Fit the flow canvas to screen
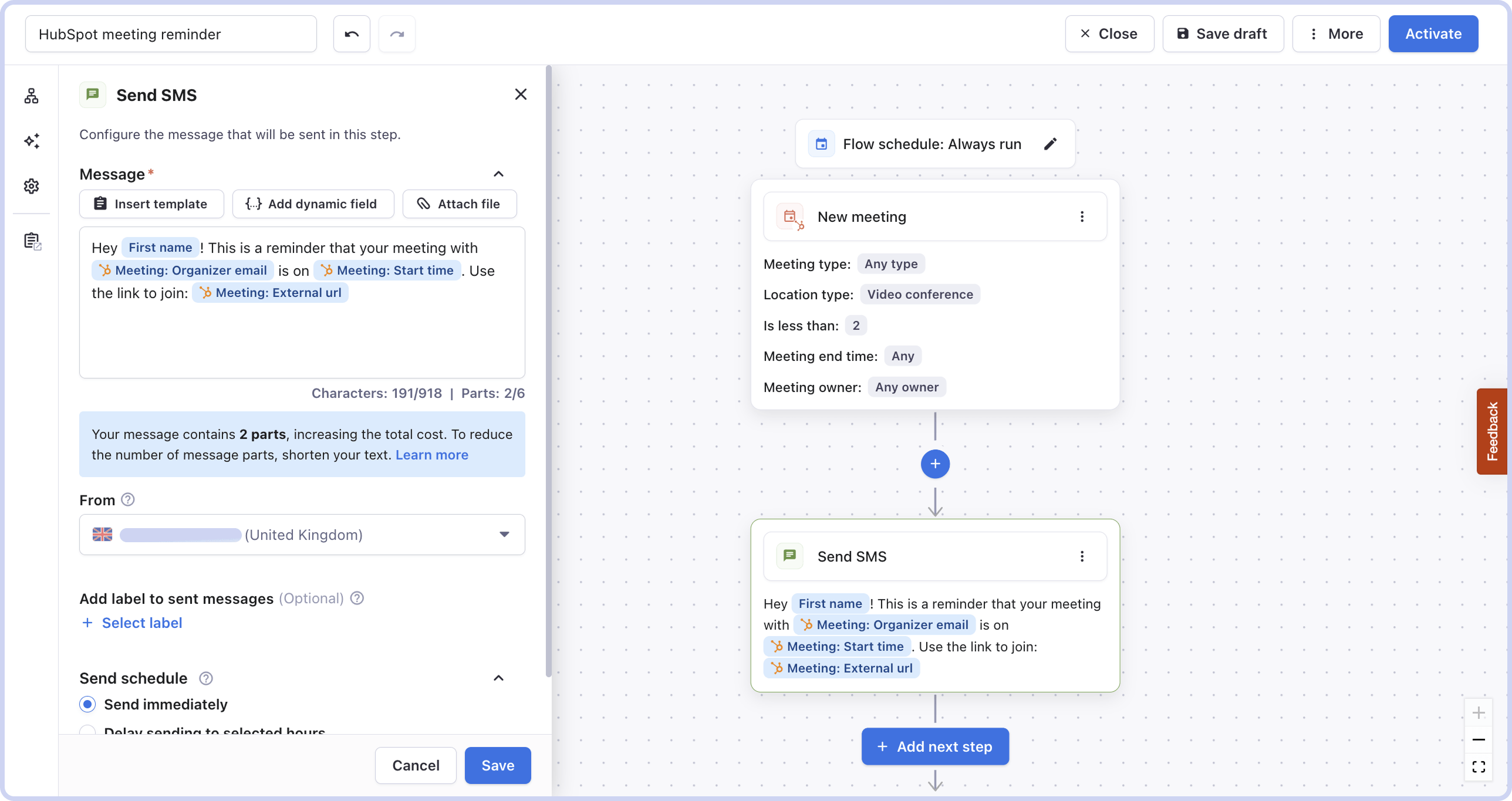 pyautogui.click(x=1479, y=767)
